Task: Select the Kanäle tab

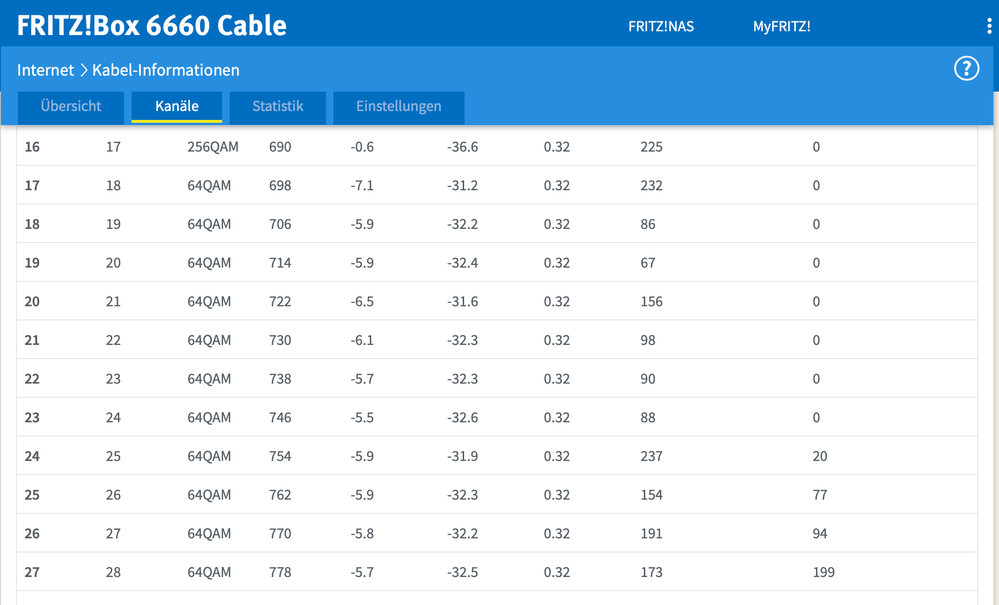Action: [x=177, y=106]
